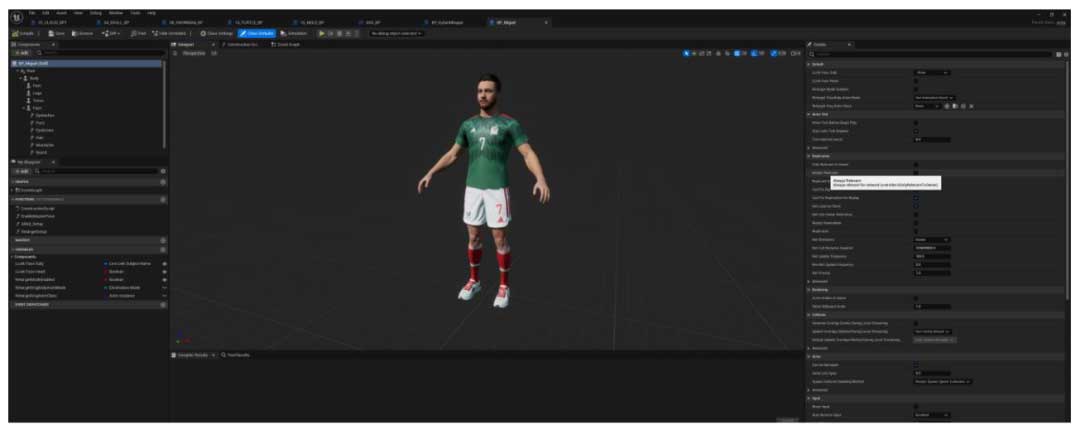Image resolution: width=1080 pixels, height=430 pixels.
Task: Click Browse to locate the asset
Action: click(83, 33)
